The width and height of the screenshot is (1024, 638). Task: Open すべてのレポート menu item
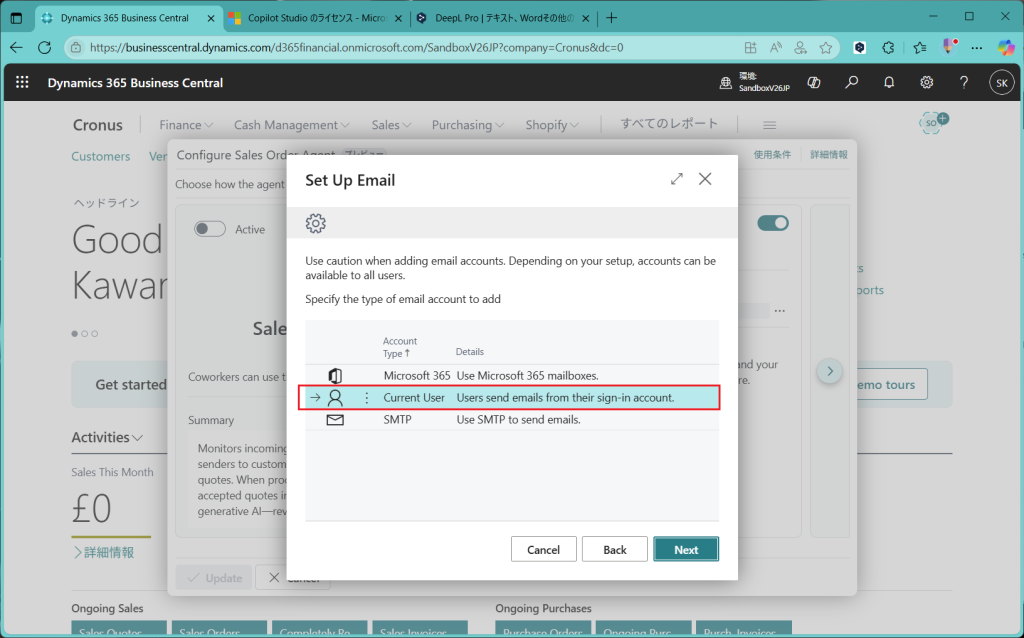pyautogui.click(x=669, y=123)
